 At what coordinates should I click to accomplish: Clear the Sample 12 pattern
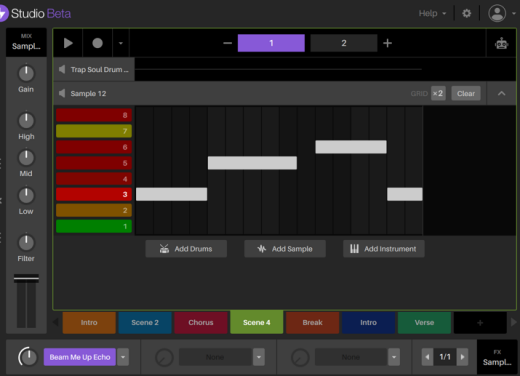[x=466, y=93]
